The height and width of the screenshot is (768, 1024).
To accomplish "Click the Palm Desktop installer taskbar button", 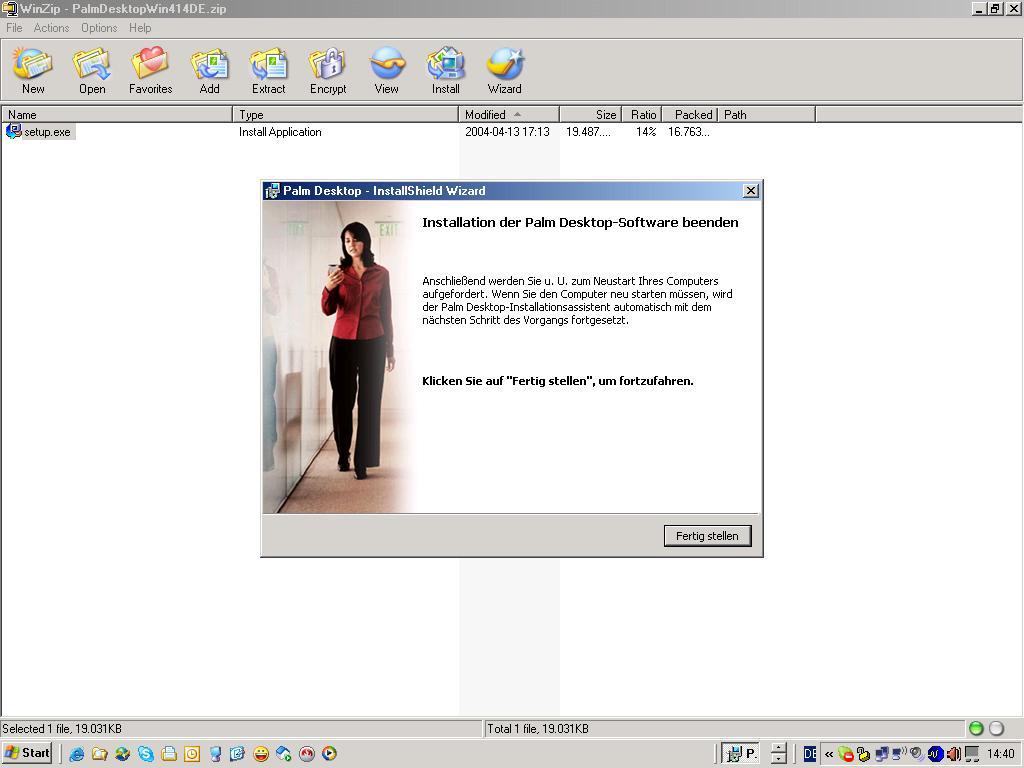I will click(x=741, y=754).
